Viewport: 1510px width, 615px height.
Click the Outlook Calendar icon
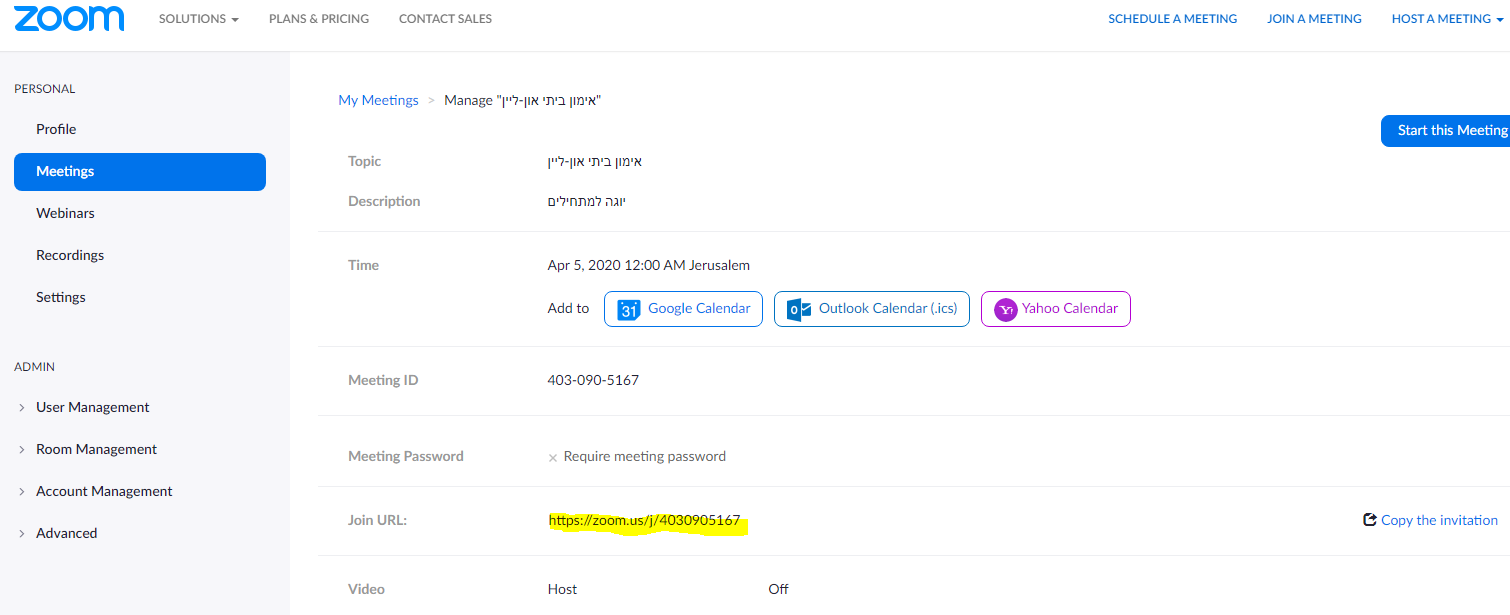(798, 309)
